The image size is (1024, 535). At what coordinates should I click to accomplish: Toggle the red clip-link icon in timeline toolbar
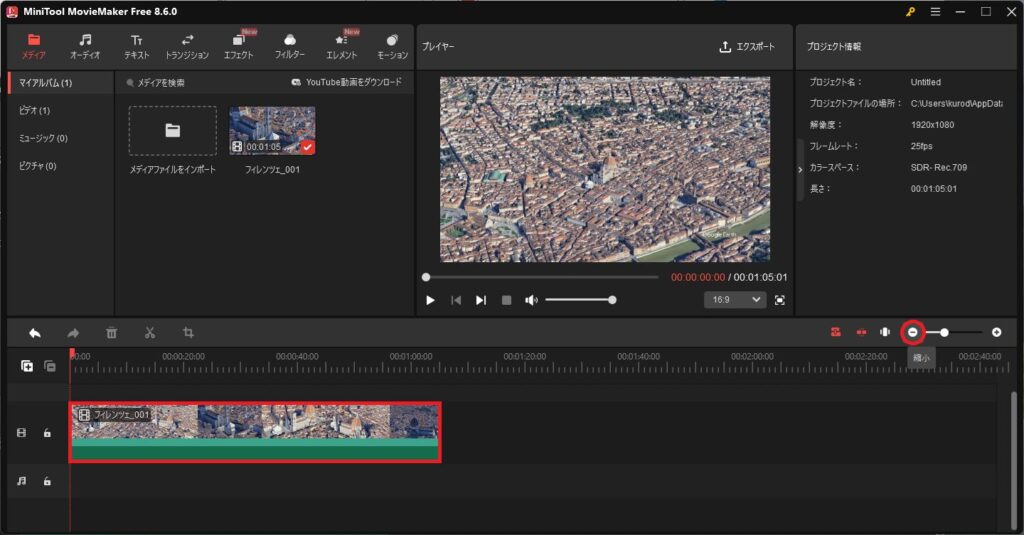click(861, 332)
